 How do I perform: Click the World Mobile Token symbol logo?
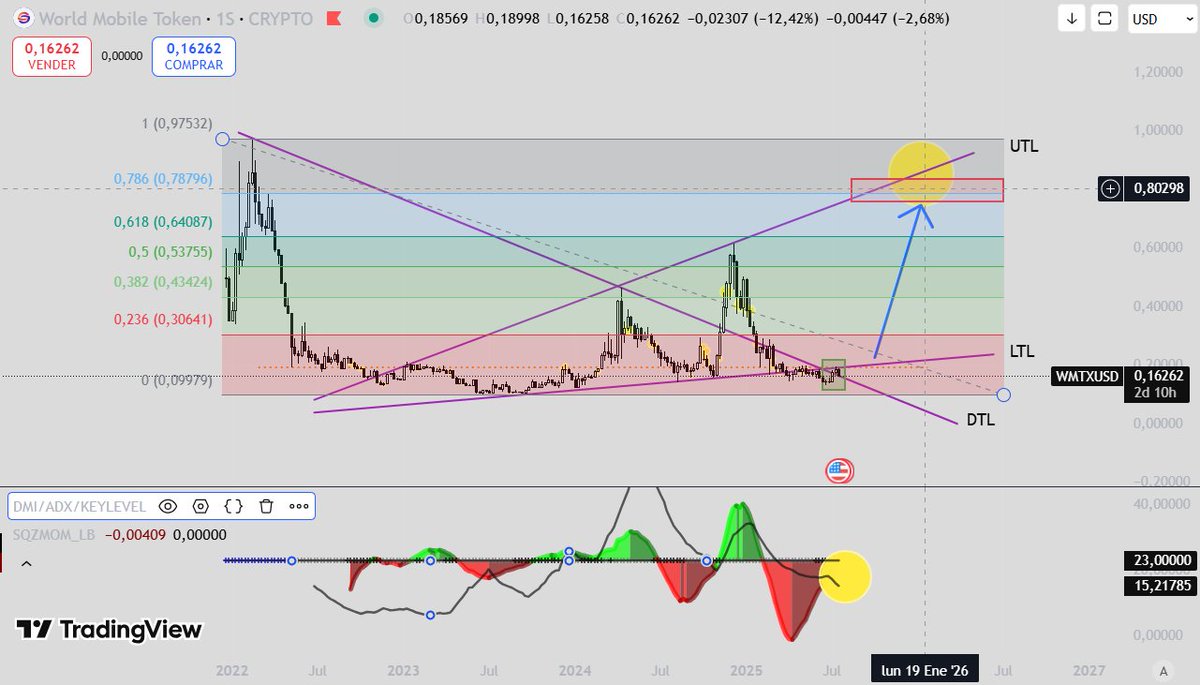(x=23, y=18)
